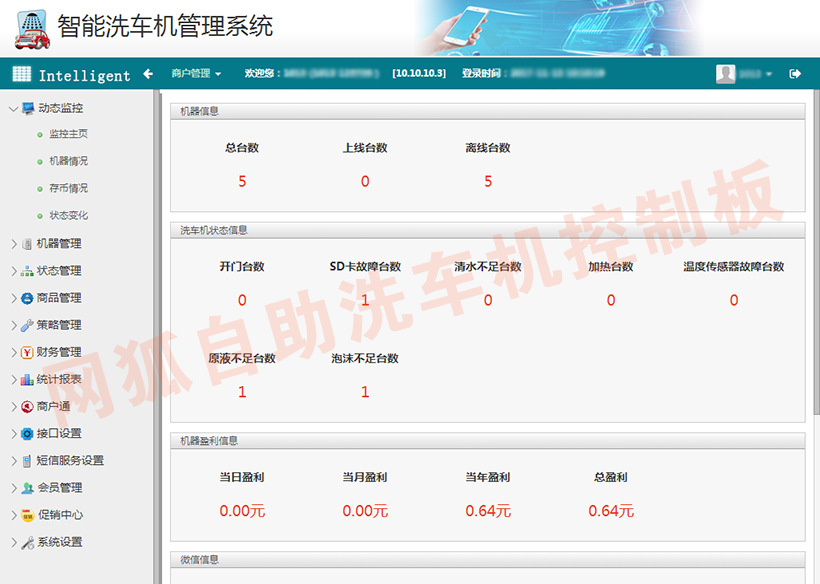Expand the 会员管理 section arrow
The width and height of the screenshot is (820, 584).
(x=13, y=488)
